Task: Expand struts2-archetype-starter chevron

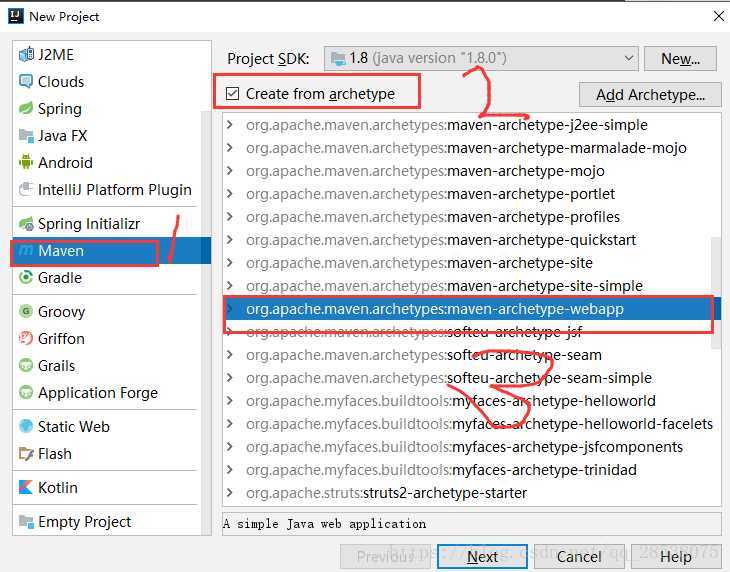Action: tap(230, 492)
